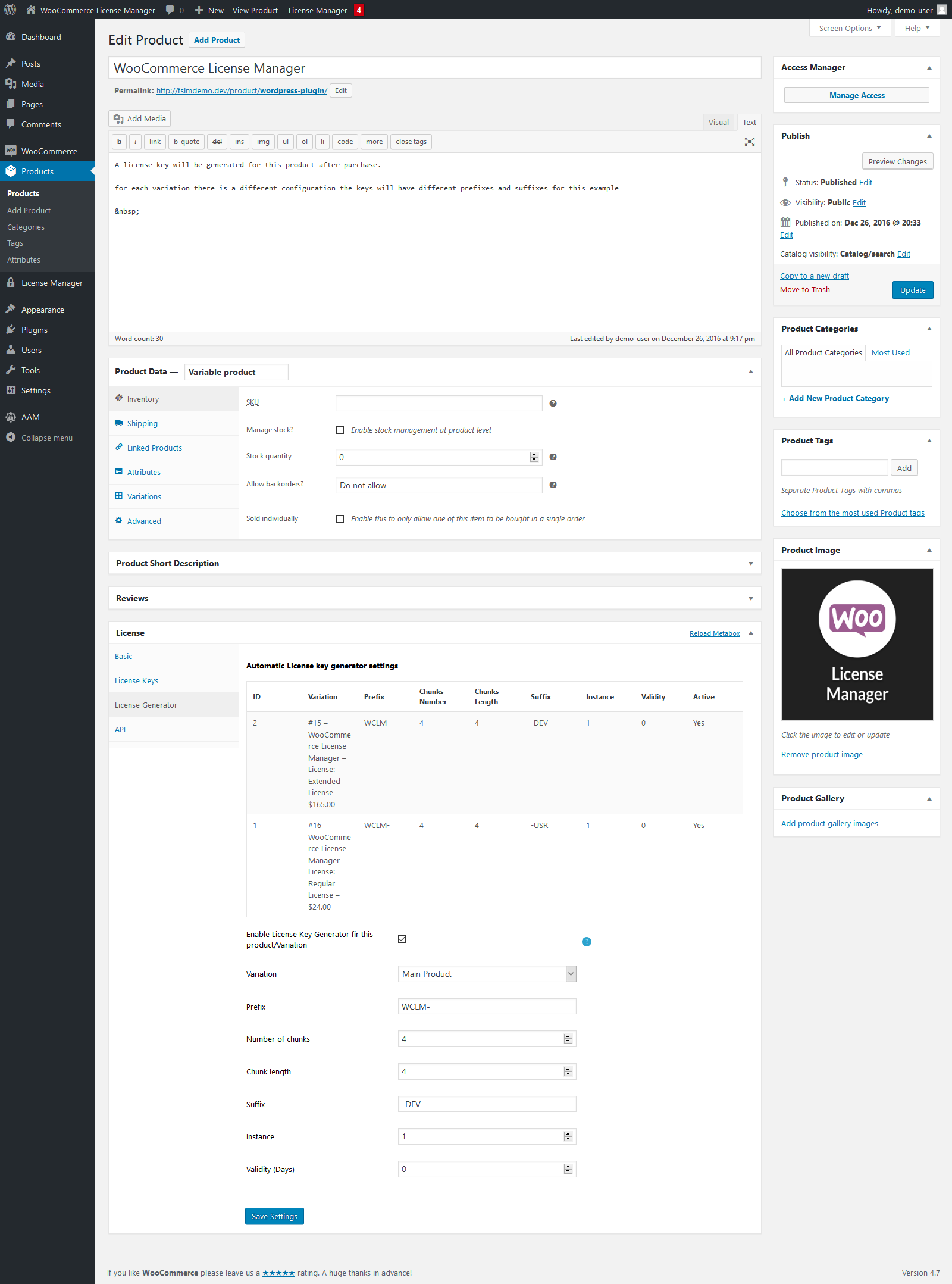The image size is (952, 1284).
Task: Click the blue Update button
Action: point(913,290)
